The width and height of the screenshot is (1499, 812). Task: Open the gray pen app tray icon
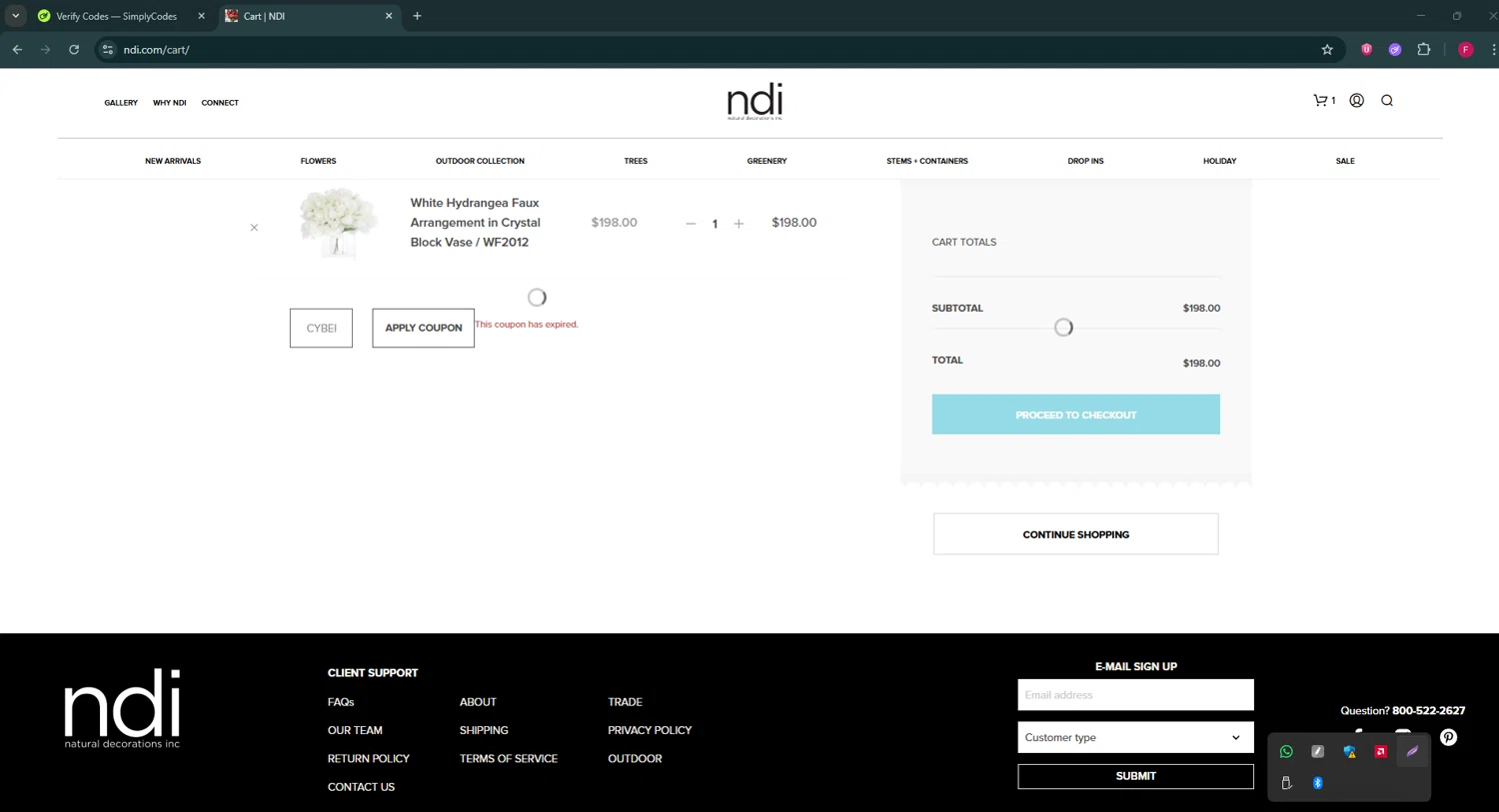[1317, 751]
